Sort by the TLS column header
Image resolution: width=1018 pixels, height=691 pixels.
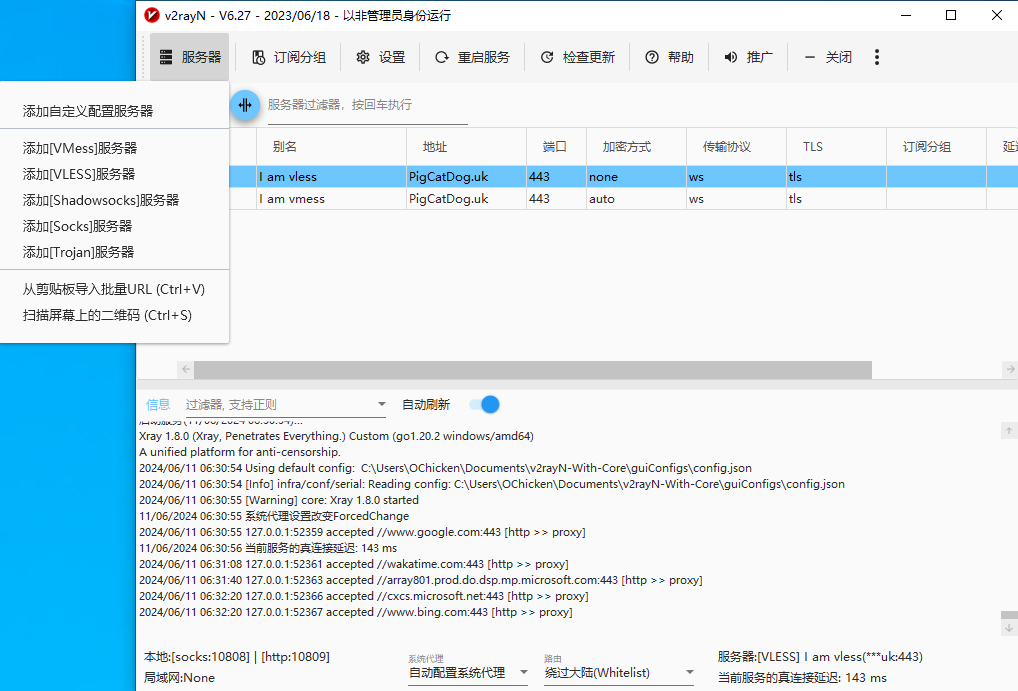click(836, 147)
